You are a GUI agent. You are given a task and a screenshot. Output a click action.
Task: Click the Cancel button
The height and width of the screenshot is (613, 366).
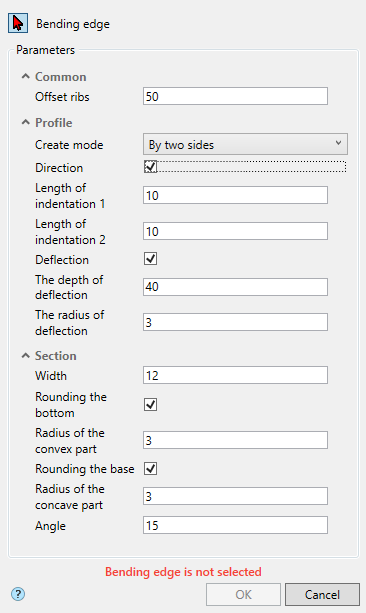(322, 595)
